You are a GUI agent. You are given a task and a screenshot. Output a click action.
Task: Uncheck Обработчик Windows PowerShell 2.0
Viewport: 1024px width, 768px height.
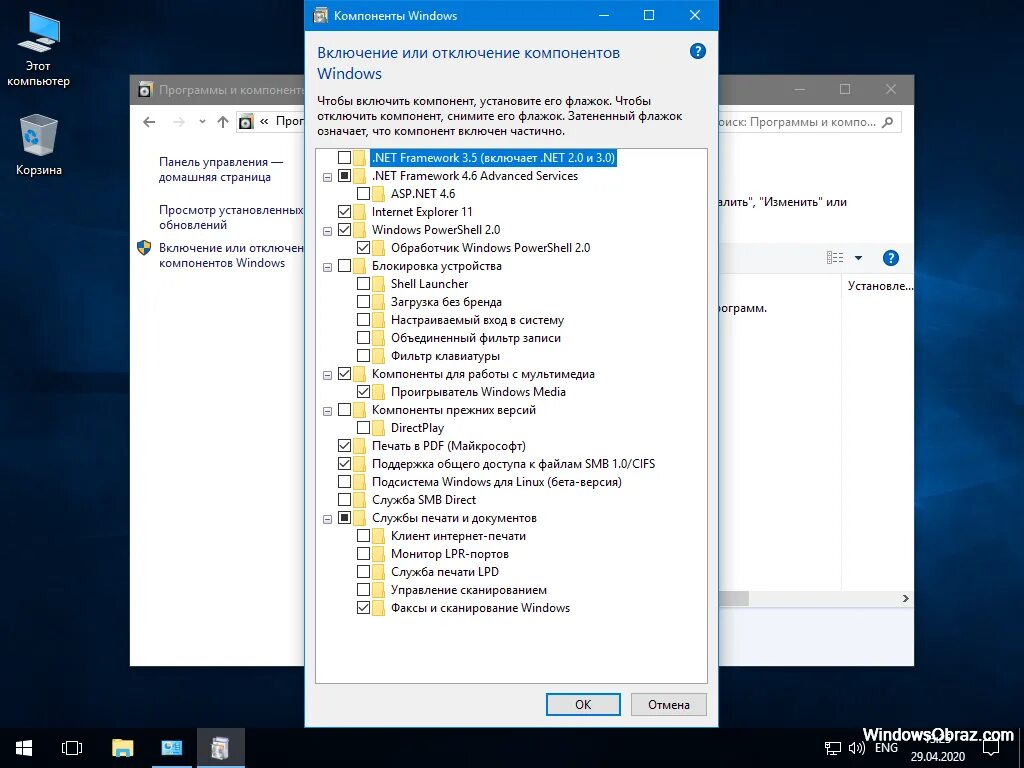[363, 248]
